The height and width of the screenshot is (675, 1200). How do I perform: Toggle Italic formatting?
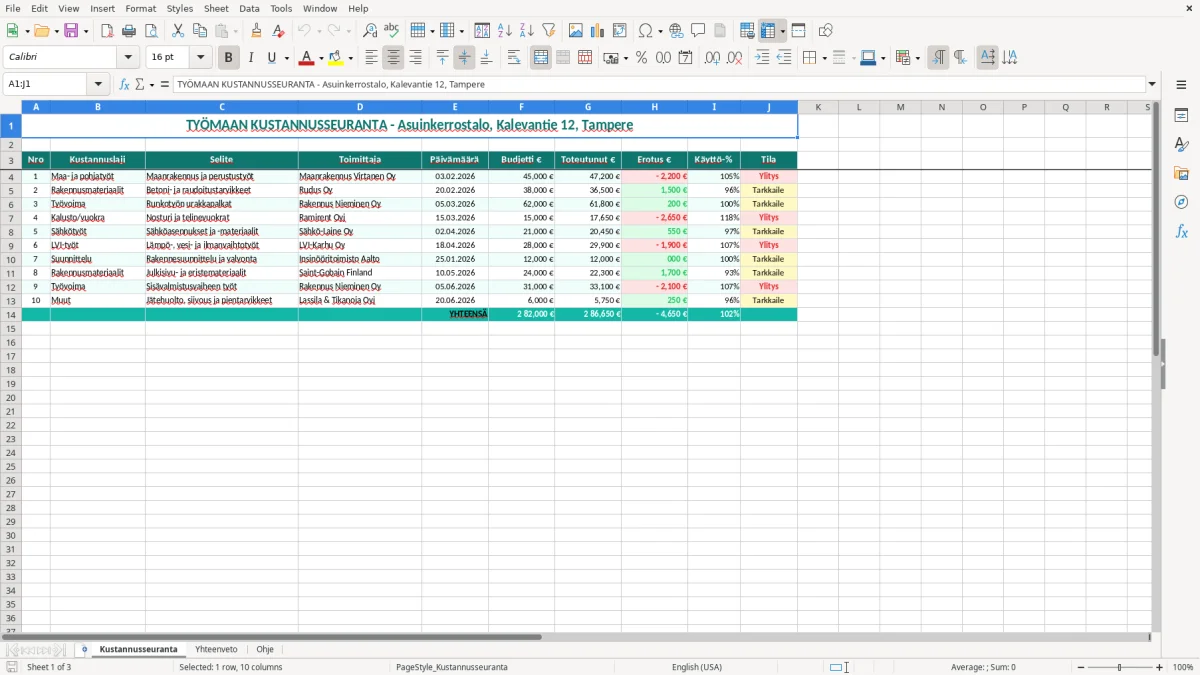[x=251, y=58]
